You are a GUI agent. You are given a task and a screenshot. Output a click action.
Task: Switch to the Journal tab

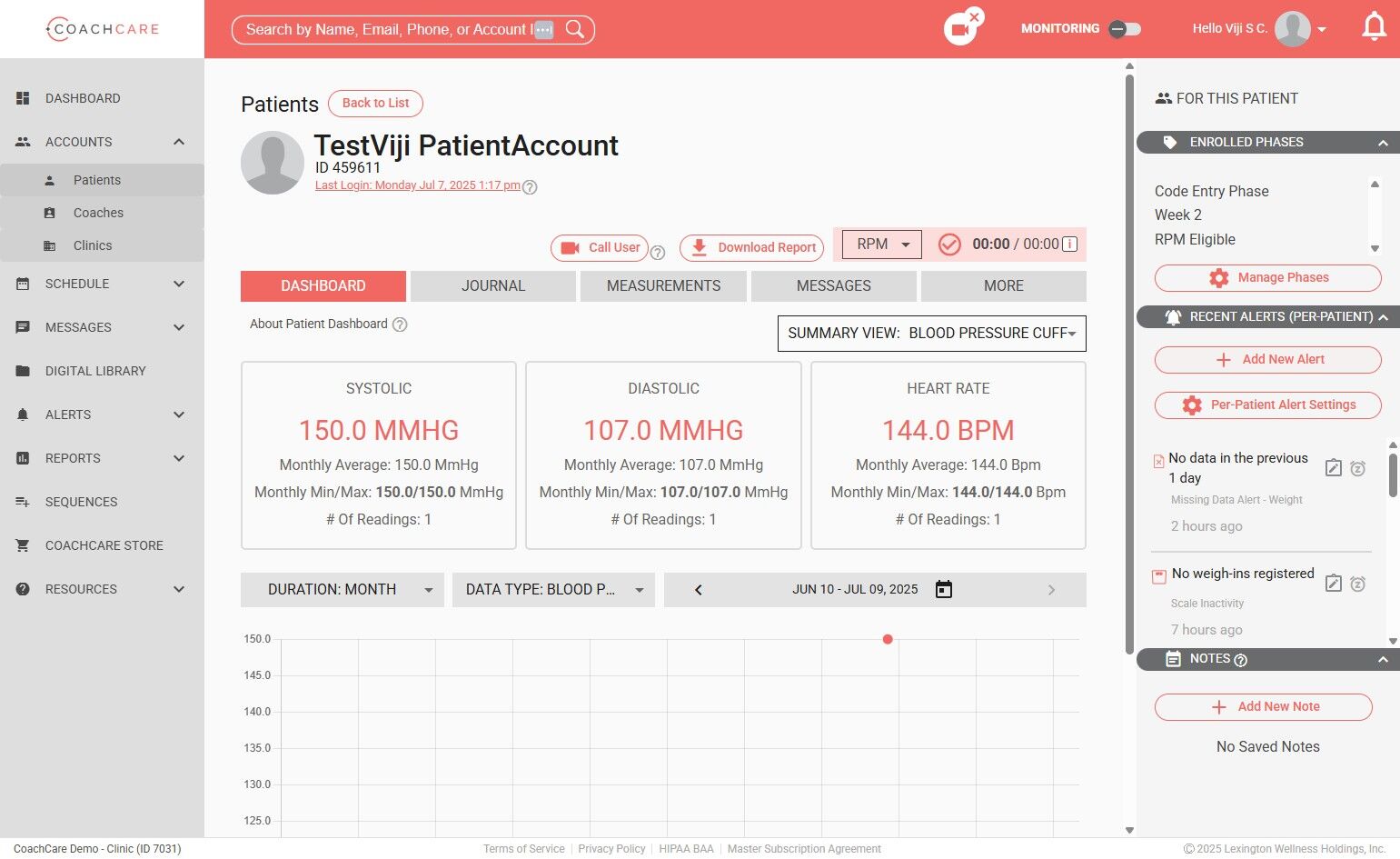point(493,286)
